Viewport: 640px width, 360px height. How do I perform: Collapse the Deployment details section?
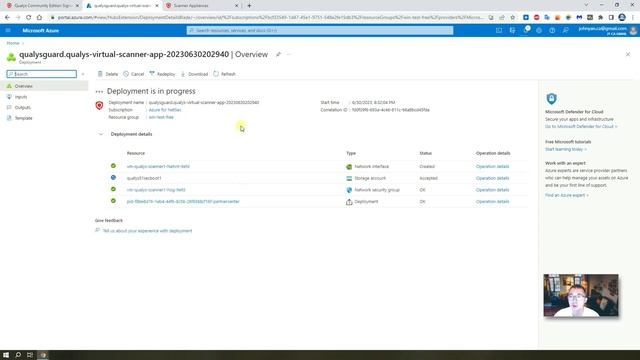[x=101, y=134]
